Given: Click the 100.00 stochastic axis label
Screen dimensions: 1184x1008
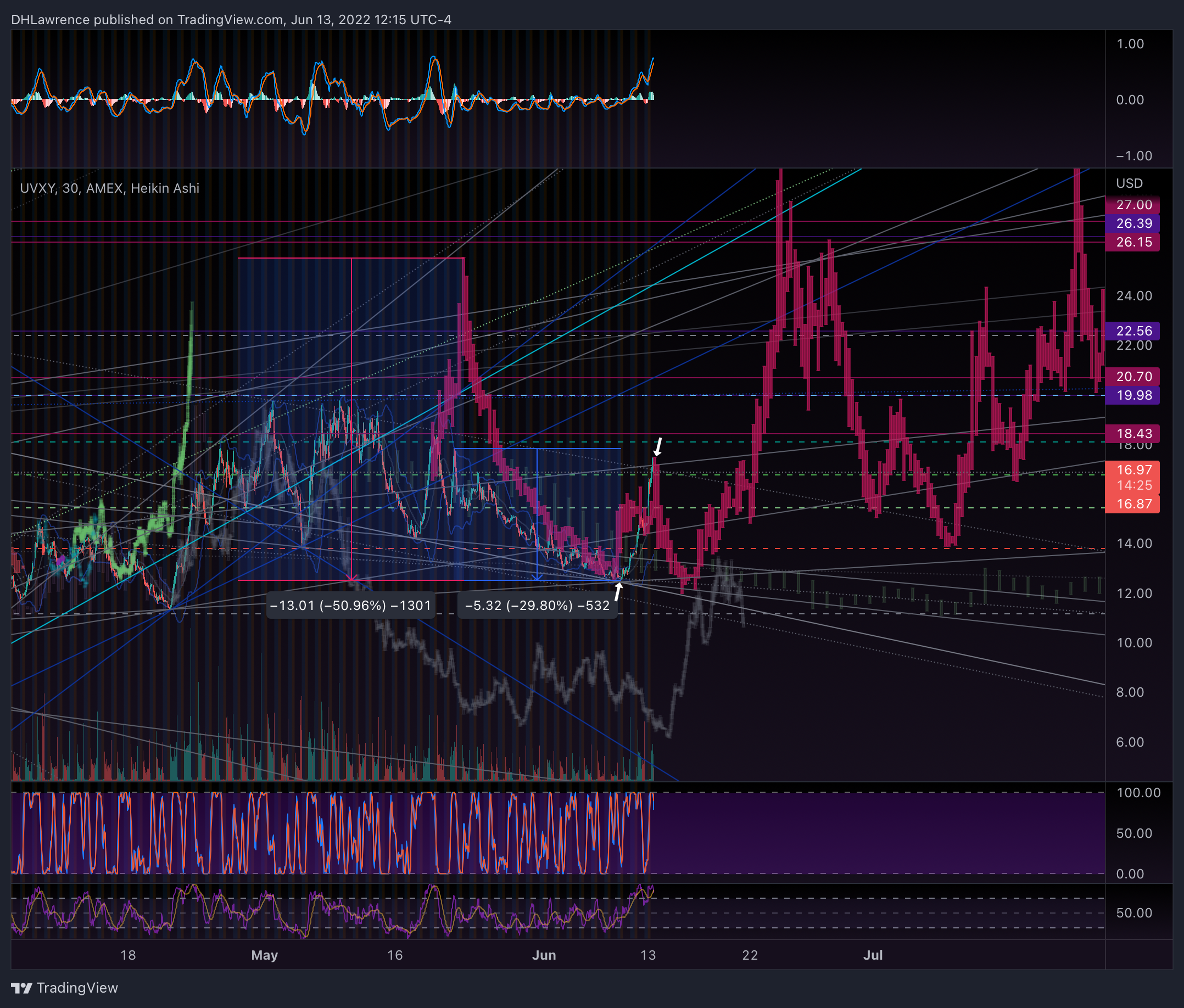Looking at the screenshot, I should coord(1138,793).
